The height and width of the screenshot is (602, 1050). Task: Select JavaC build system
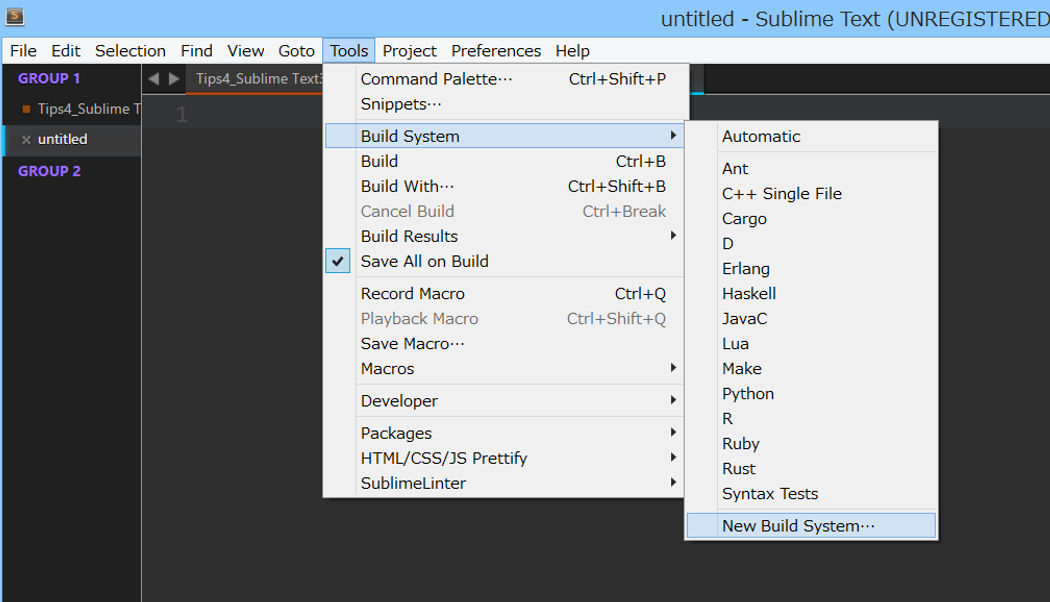point(811,319)
